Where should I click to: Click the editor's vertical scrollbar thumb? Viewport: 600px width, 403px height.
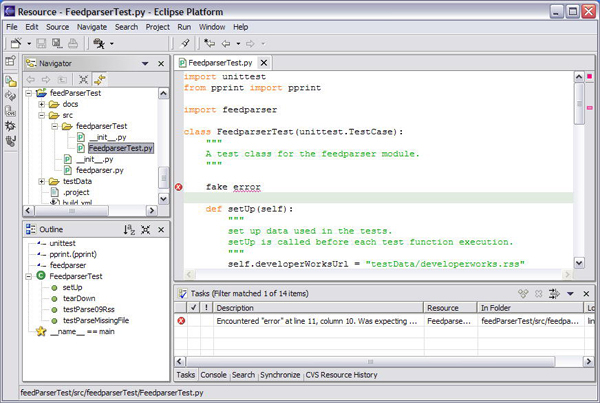(579, 103)
